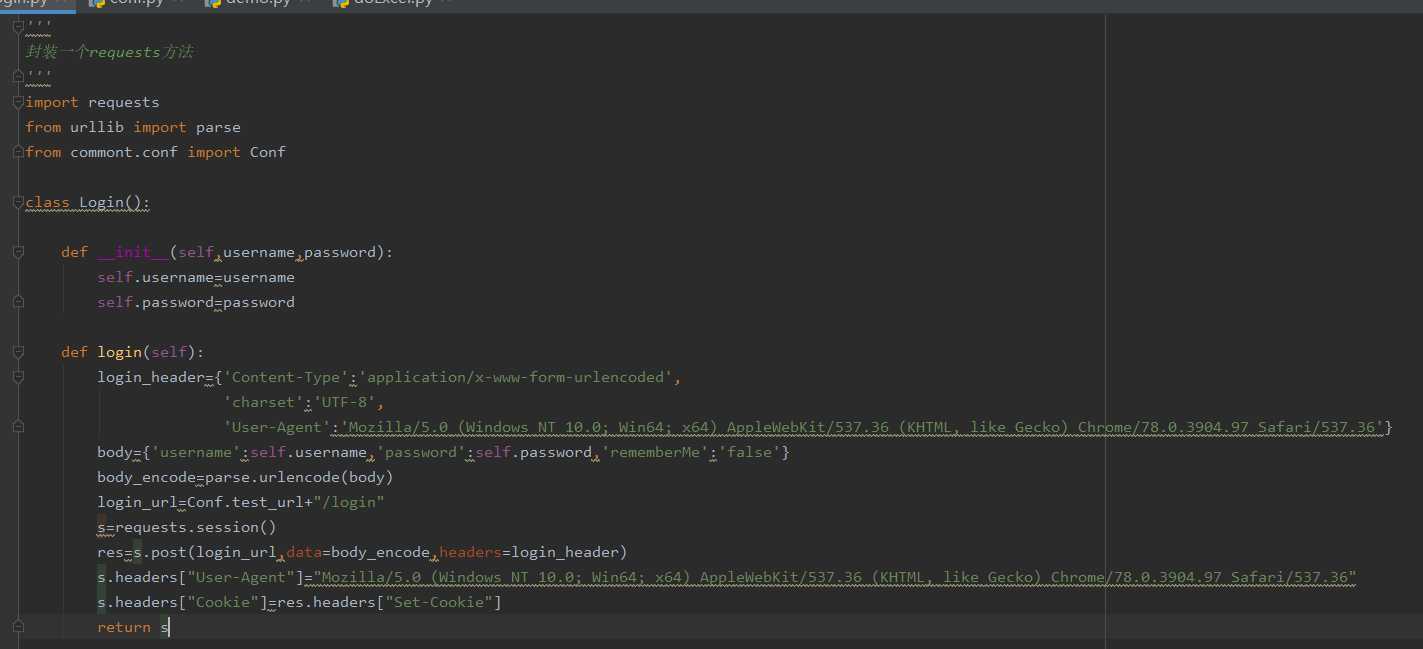Place cursor in the Chinese docstring comment
The width and height of the screenshot is (1423, 649).
coord(109,52)
